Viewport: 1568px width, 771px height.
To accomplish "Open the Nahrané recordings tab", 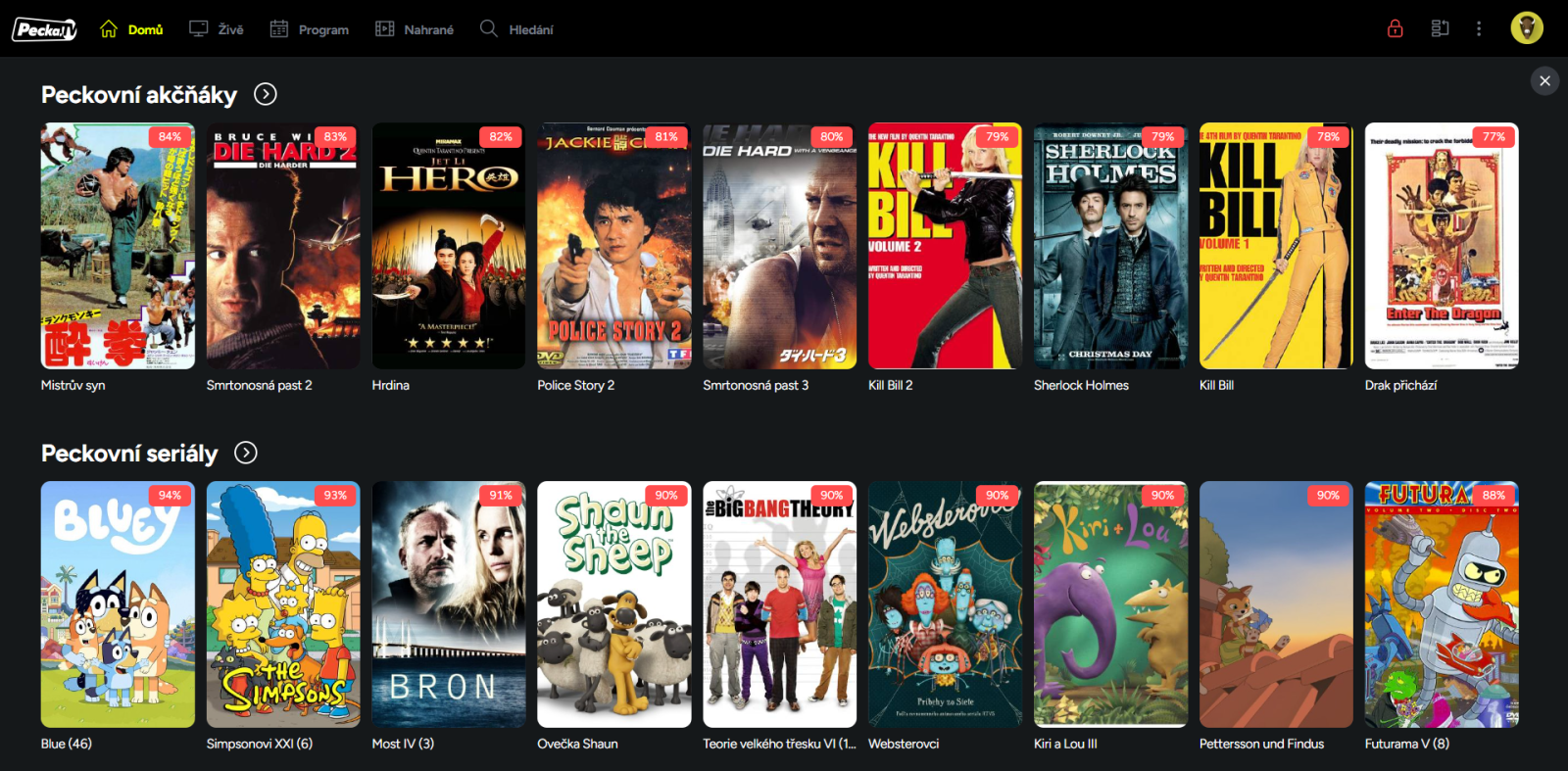I will pos(415,29).
